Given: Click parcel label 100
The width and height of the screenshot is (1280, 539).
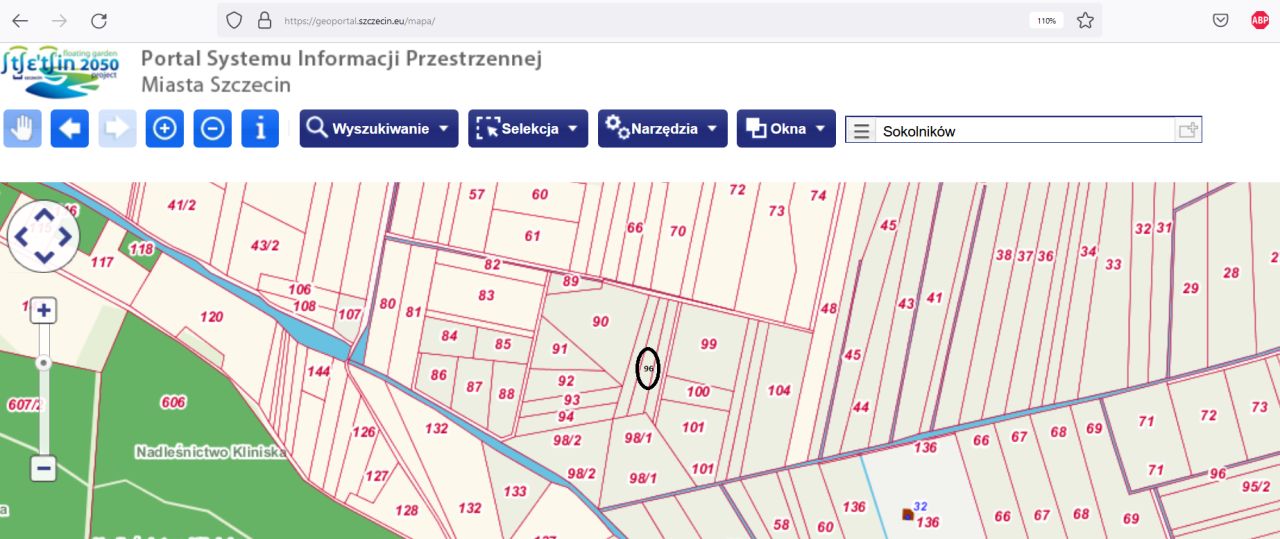Looking at the screenshot, I should 698,391.
